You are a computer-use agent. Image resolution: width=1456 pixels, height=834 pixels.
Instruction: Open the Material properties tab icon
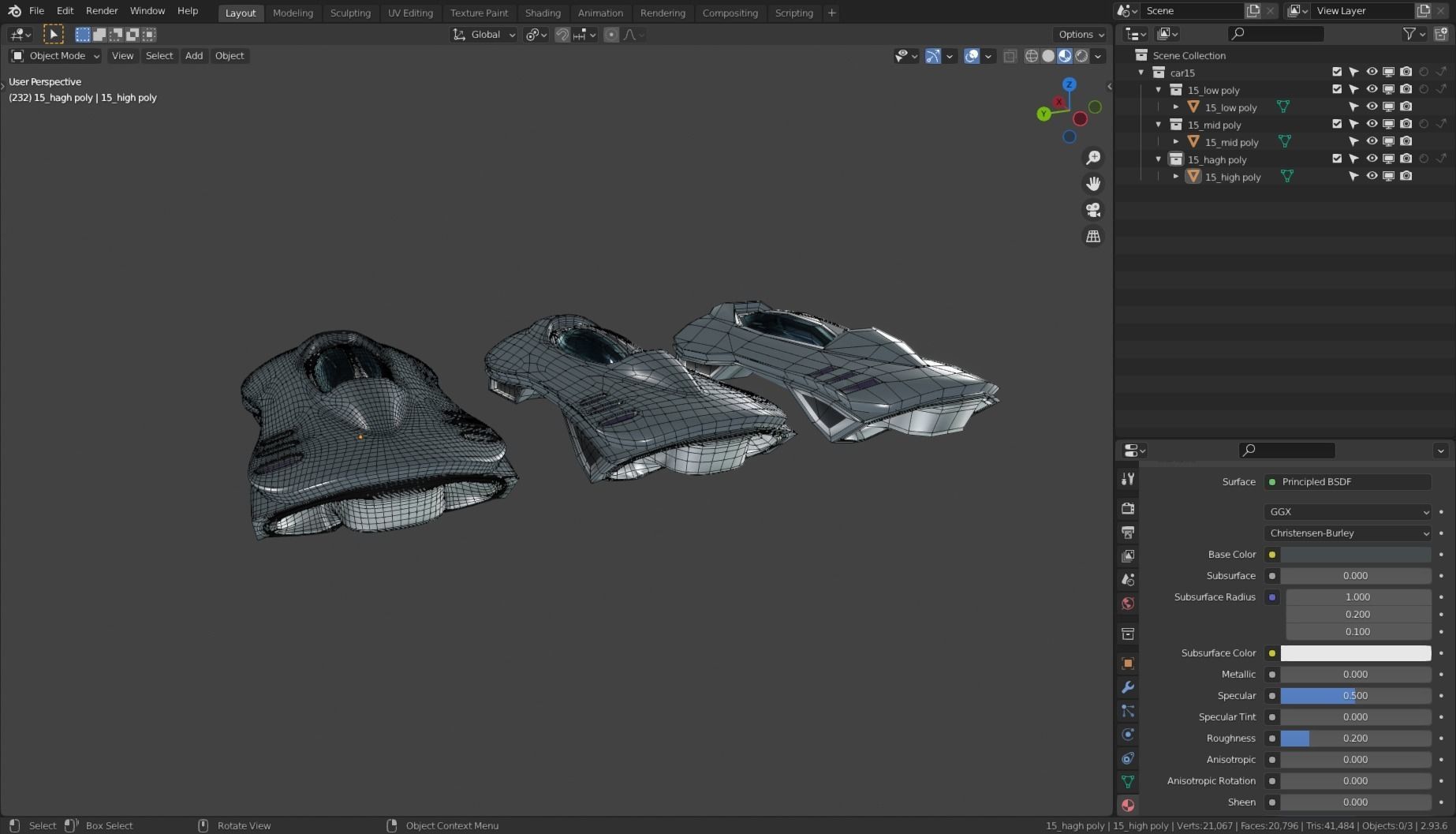tap(1128, 805)
